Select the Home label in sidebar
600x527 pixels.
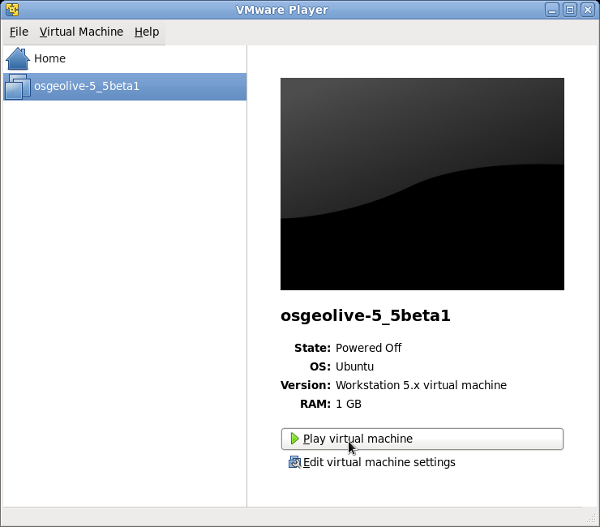(x=50, y=59)
